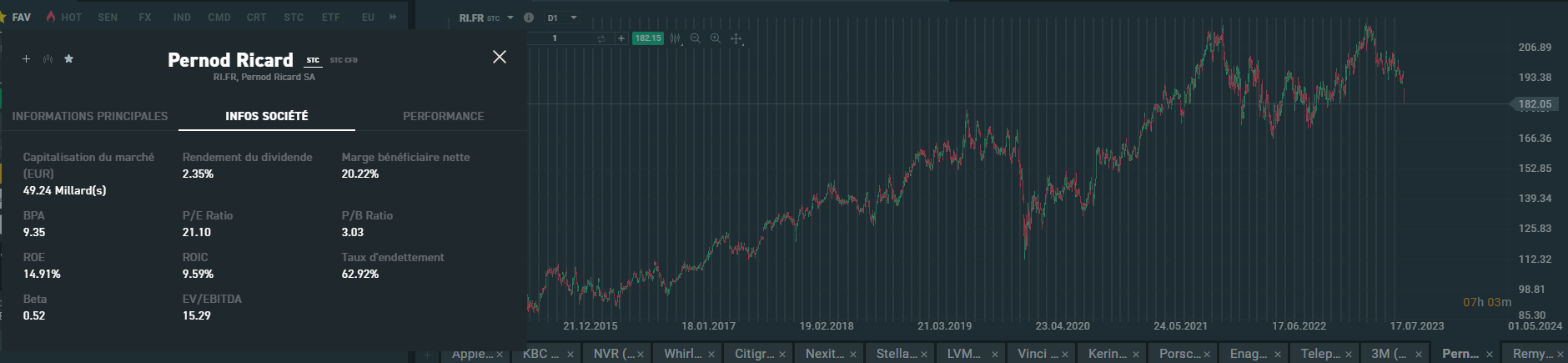Expand more categories with double-arrow icon
This screenshot has width=1568, height=363.
click(393, 17)
